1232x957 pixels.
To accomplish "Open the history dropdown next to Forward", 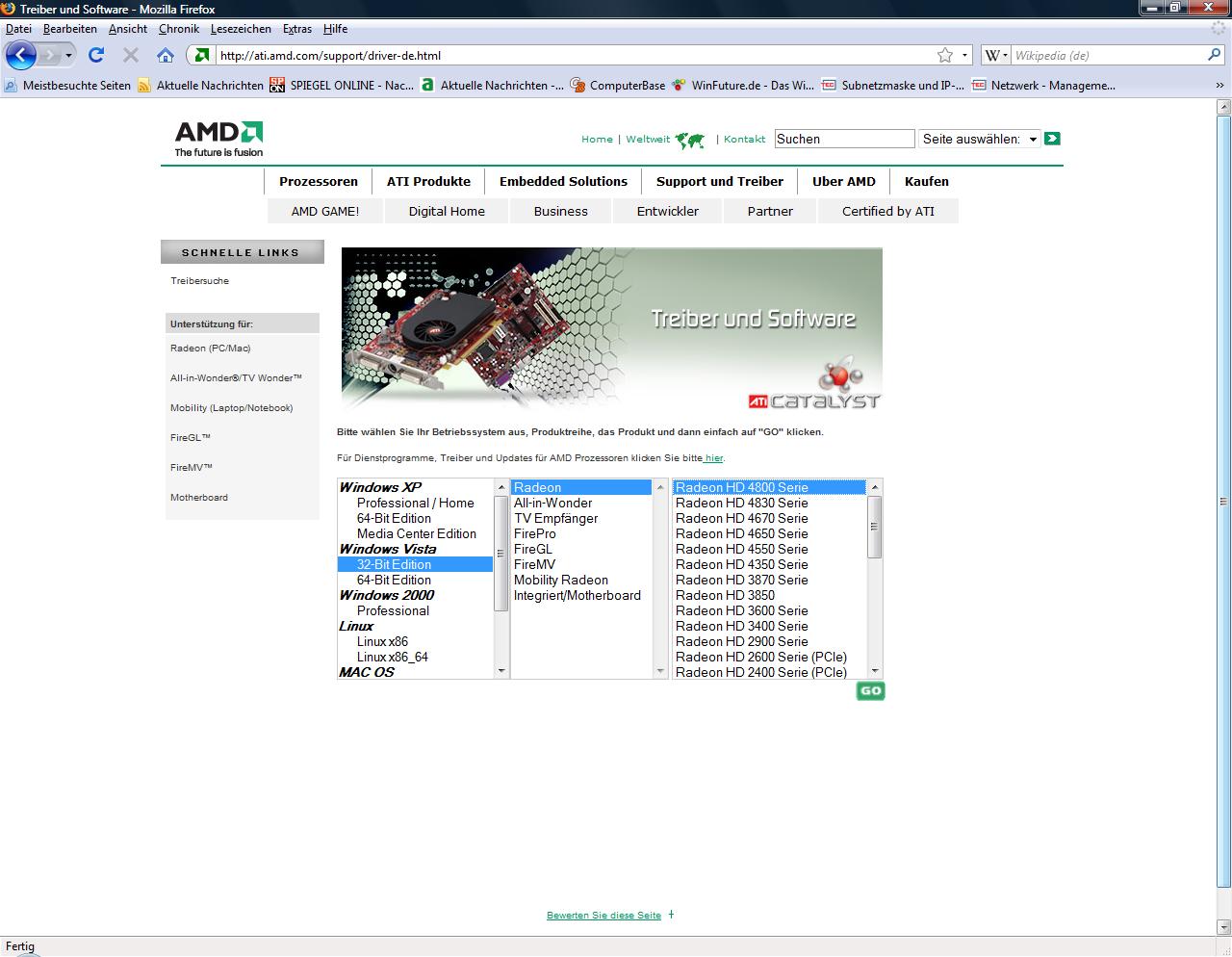I will point(68,56).
